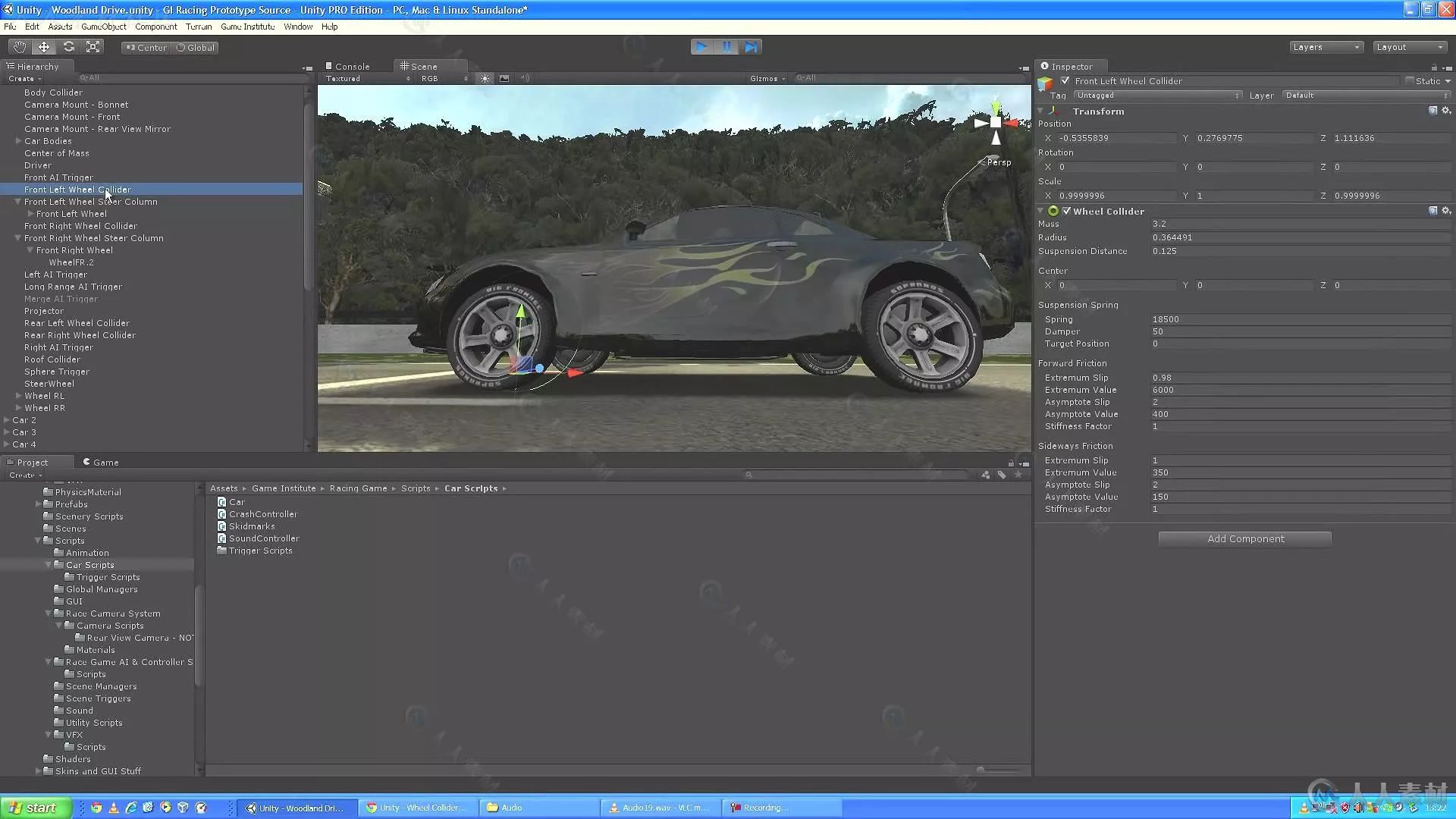Click the Step frame button
1456x819 pixels.
(751, 47)
